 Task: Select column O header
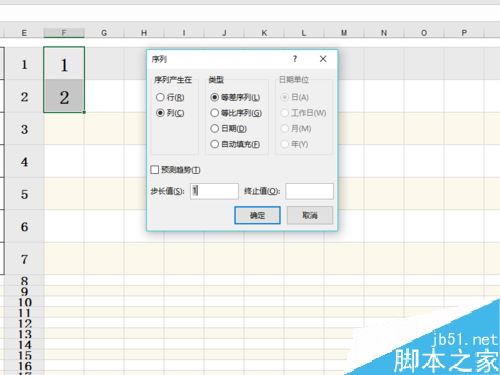424,33
